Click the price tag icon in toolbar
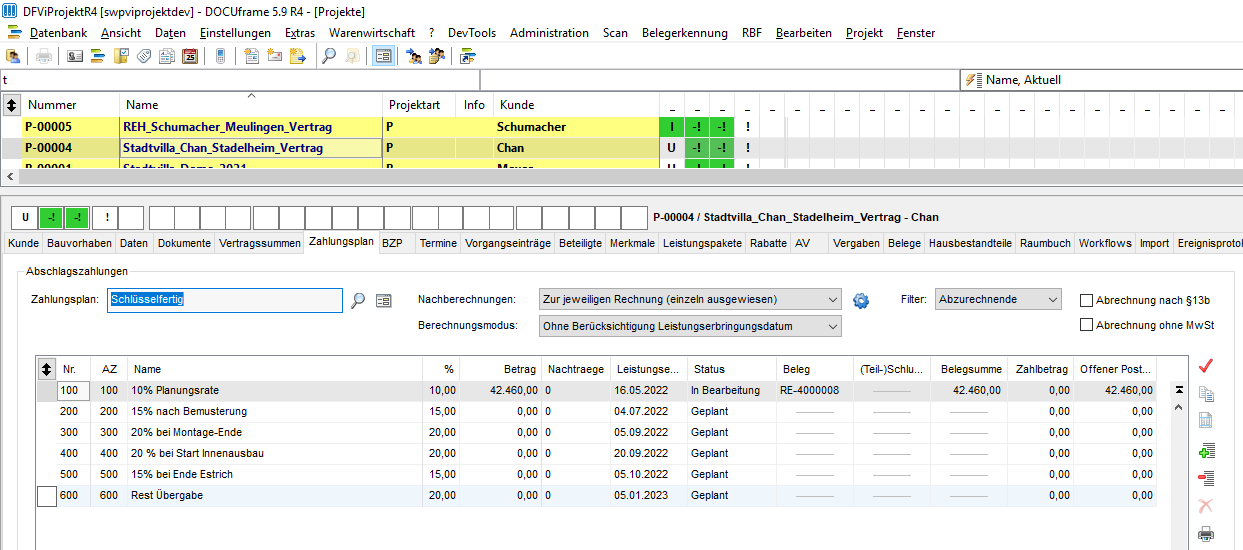Viewport: 1243px width, 550px height. click(144, 56)
